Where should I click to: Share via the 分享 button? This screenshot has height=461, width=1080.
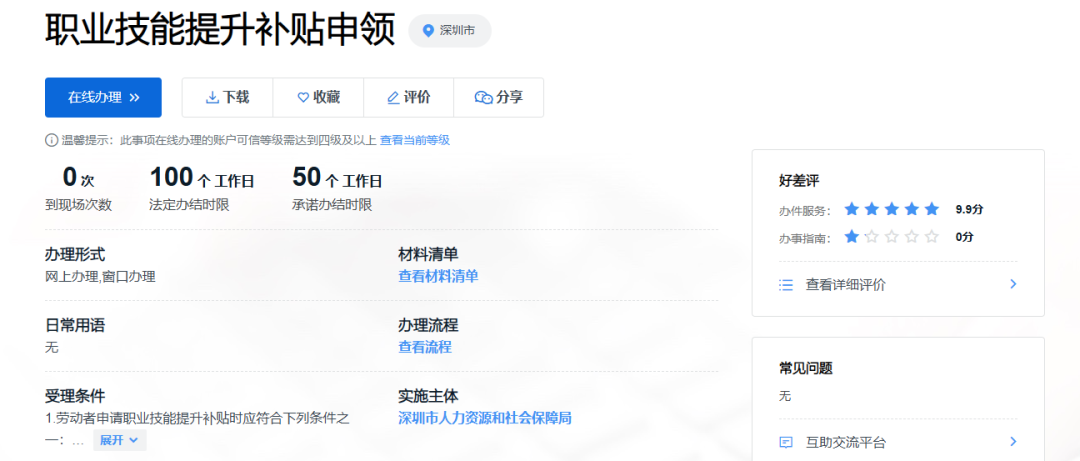[499, 97]
